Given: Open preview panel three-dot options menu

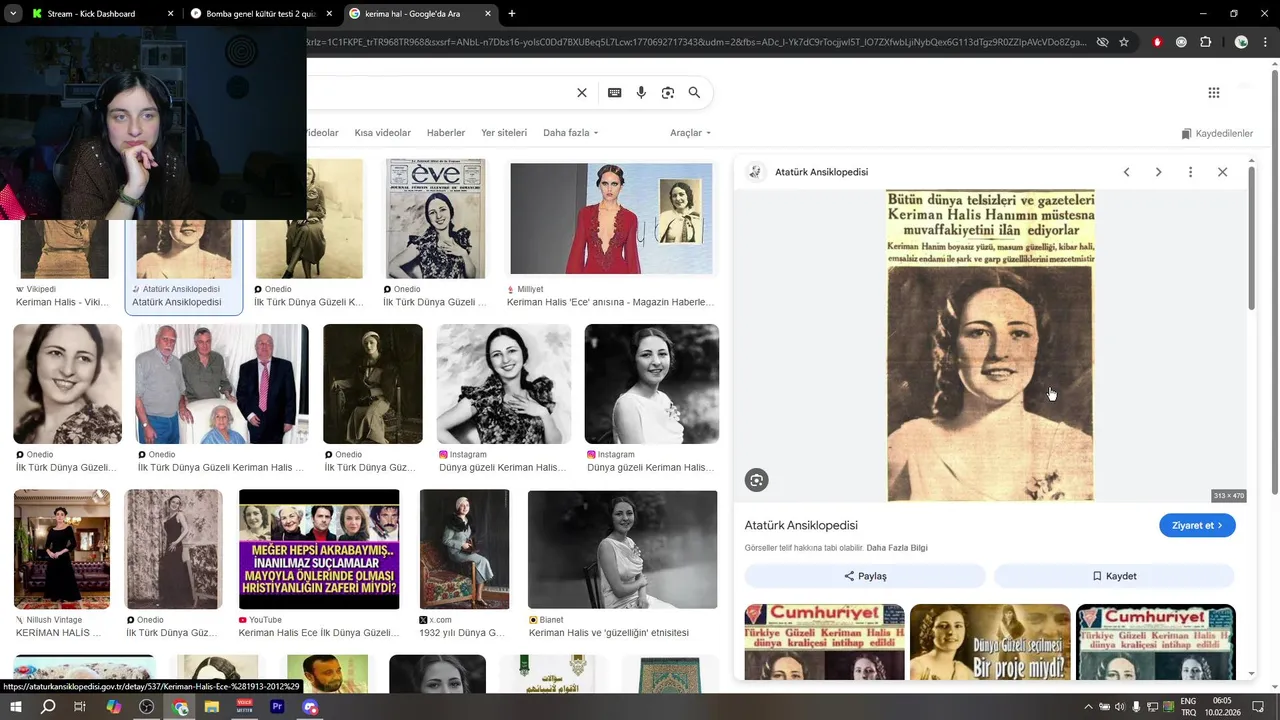Looking at the screenshot, I should pos(1190,172).
